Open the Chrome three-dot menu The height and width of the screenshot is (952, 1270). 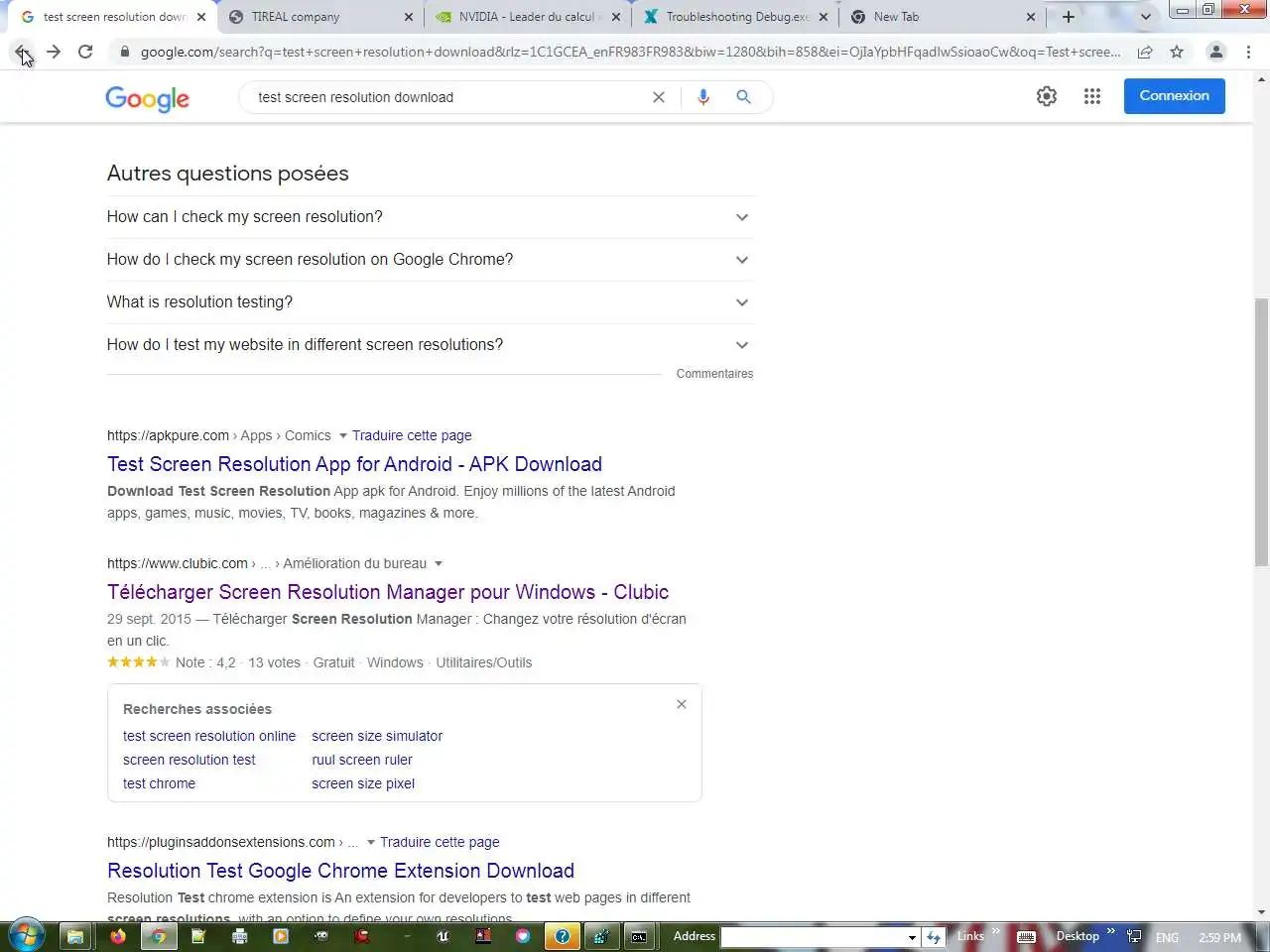point(1248,52)
